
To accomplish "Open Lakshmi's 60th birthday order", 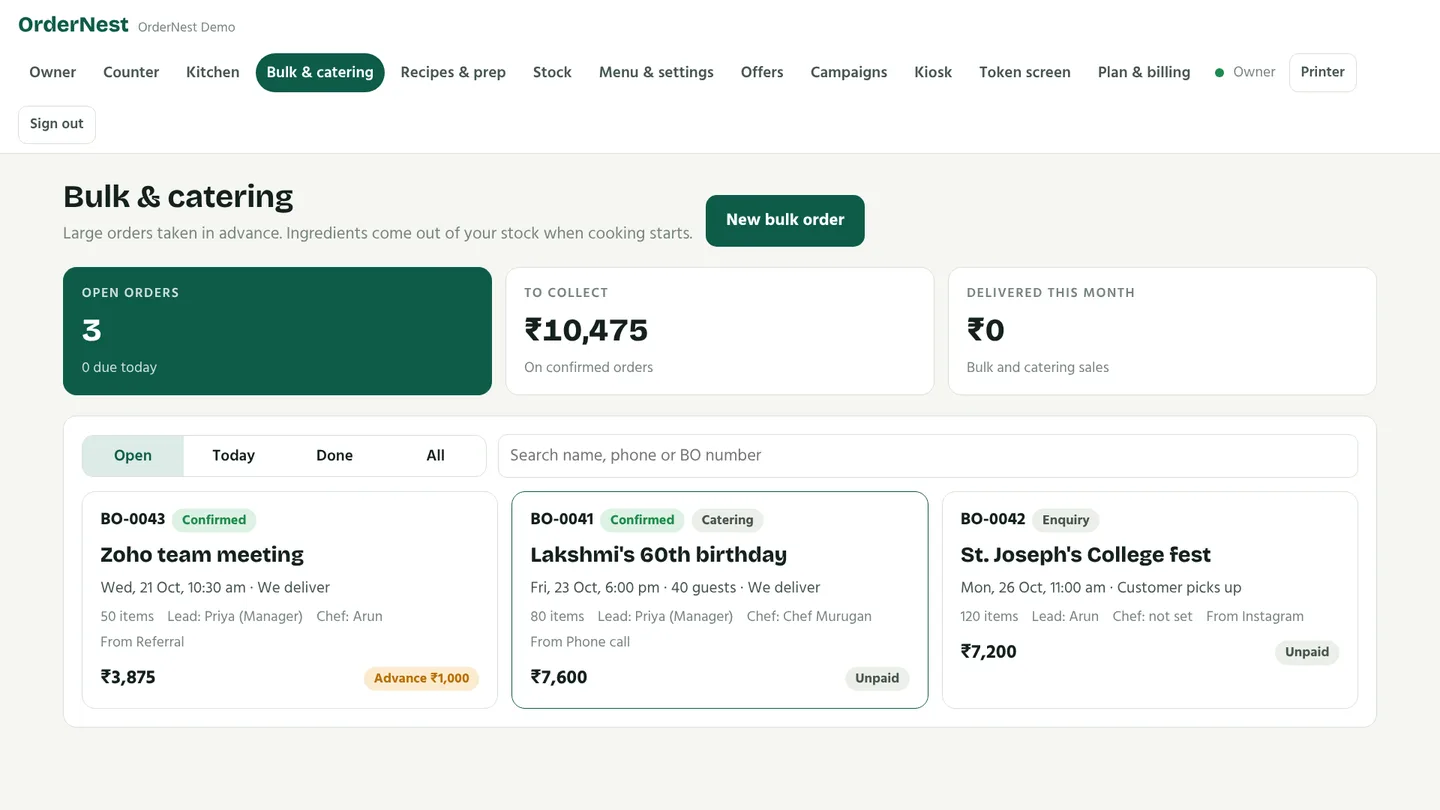I will pyautogui.click(x=720, y=600).
